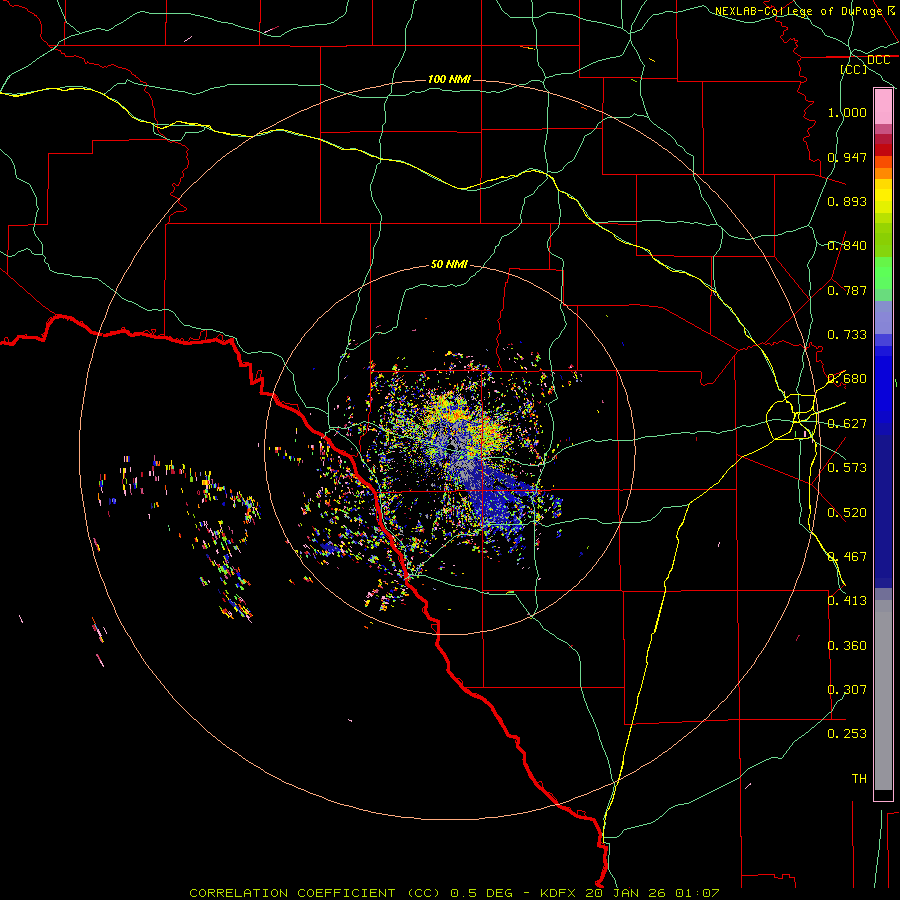
Task: Select the 0.360 scale value
Action: (847, 646)
